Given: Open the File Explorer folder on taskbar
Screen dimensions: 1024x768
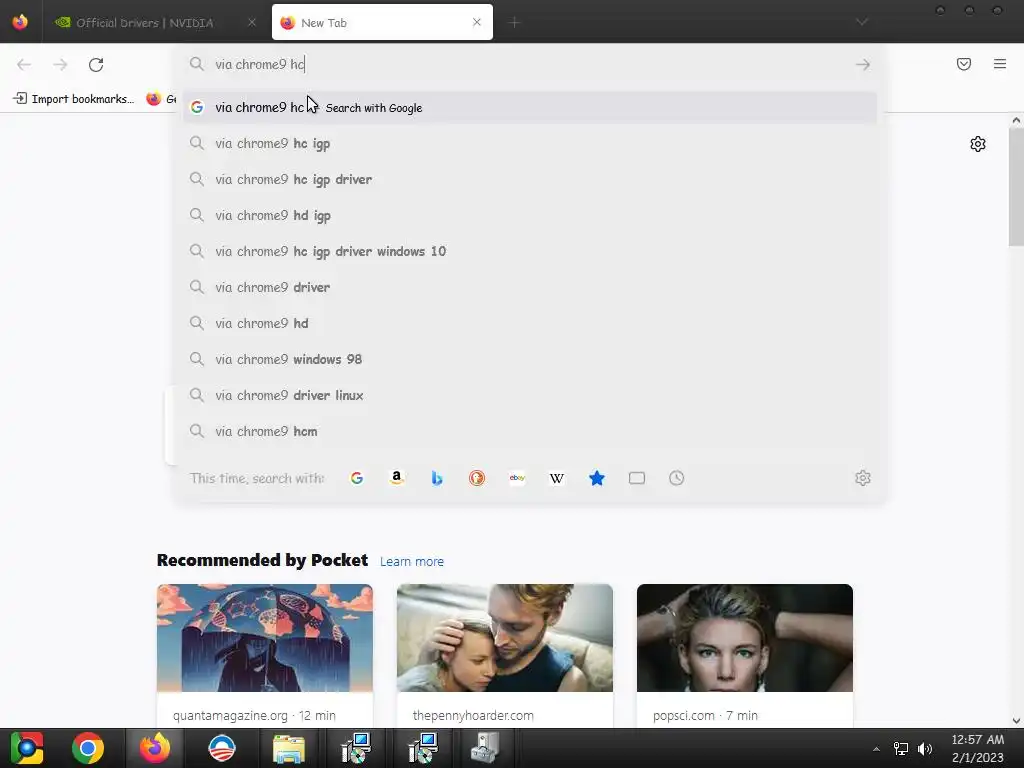Looking at the screenshot, I should coord(289,748).
